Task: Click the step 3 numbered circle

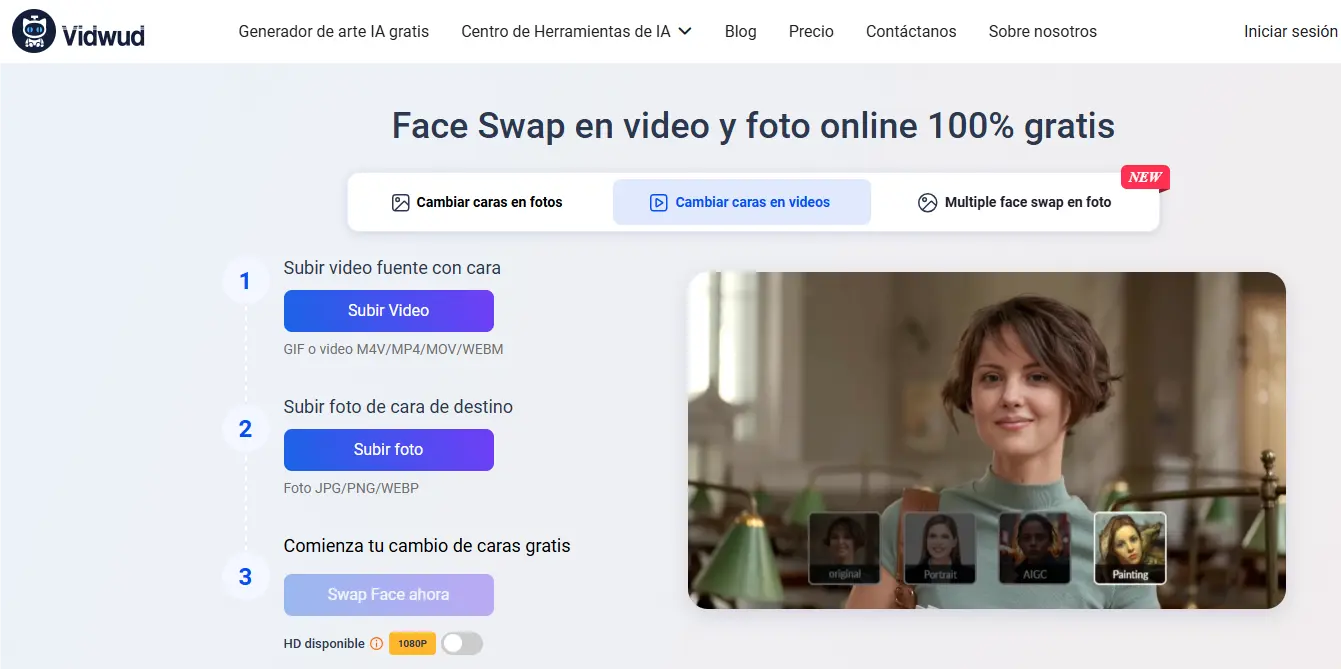Action: coord(245,577)
